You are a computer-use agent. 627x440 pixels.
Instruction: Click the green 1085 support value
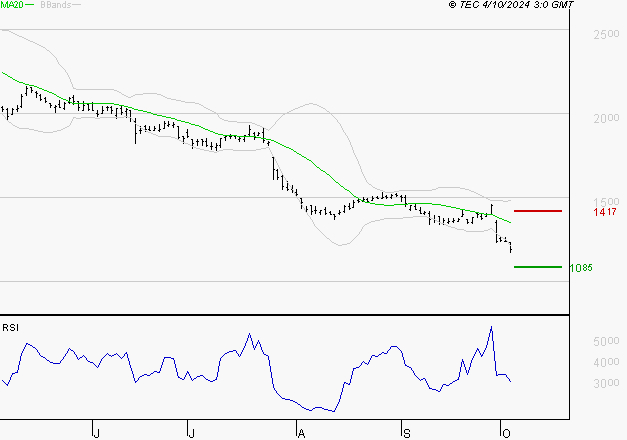[581, 268]
